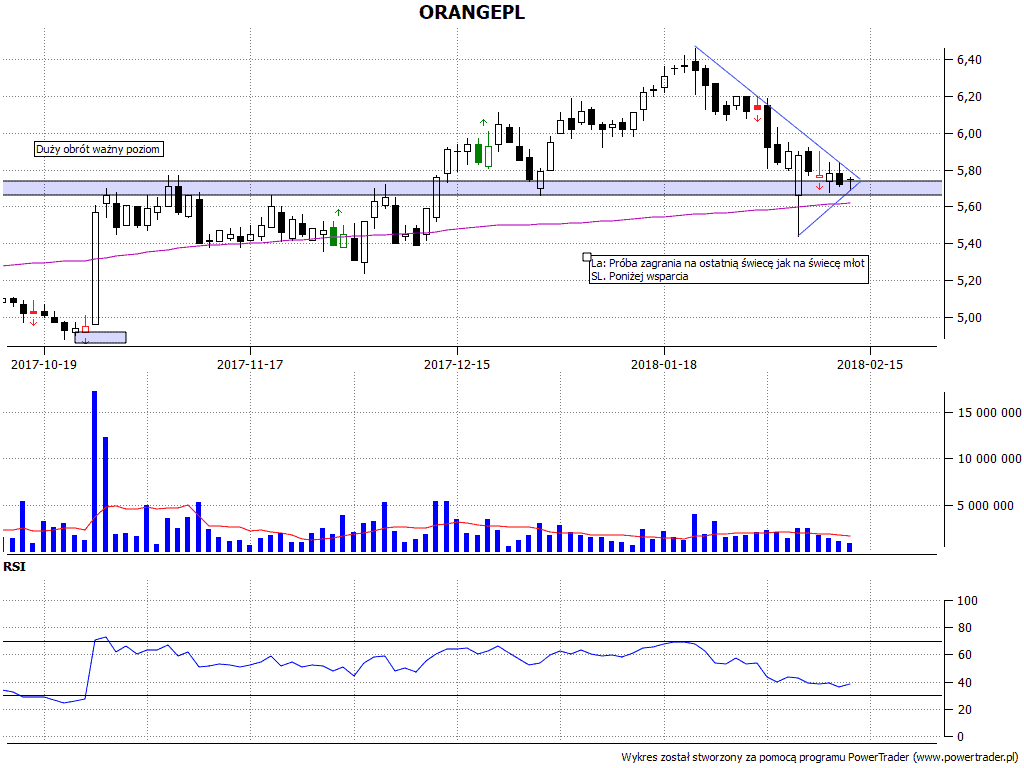Click the 2017-10-19 date label
Image resolution: width=1024 pixels, height=768 pixels.
tap(44, 364)
